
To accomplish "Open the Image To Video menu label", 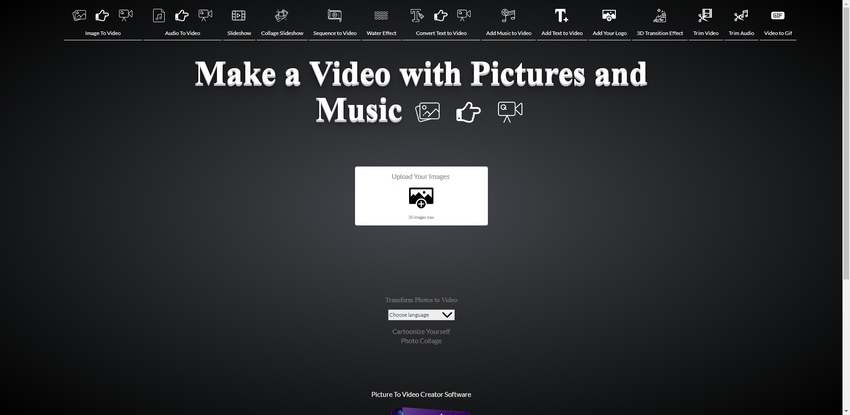I will click(102, 33).
